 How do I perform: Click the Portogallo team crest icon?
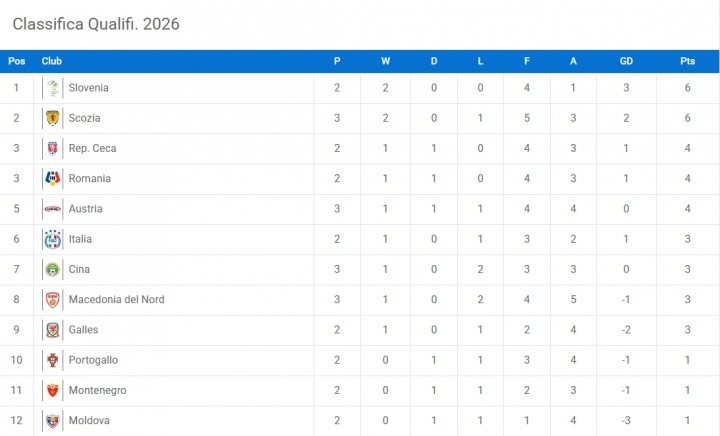[x=52, y=360]
